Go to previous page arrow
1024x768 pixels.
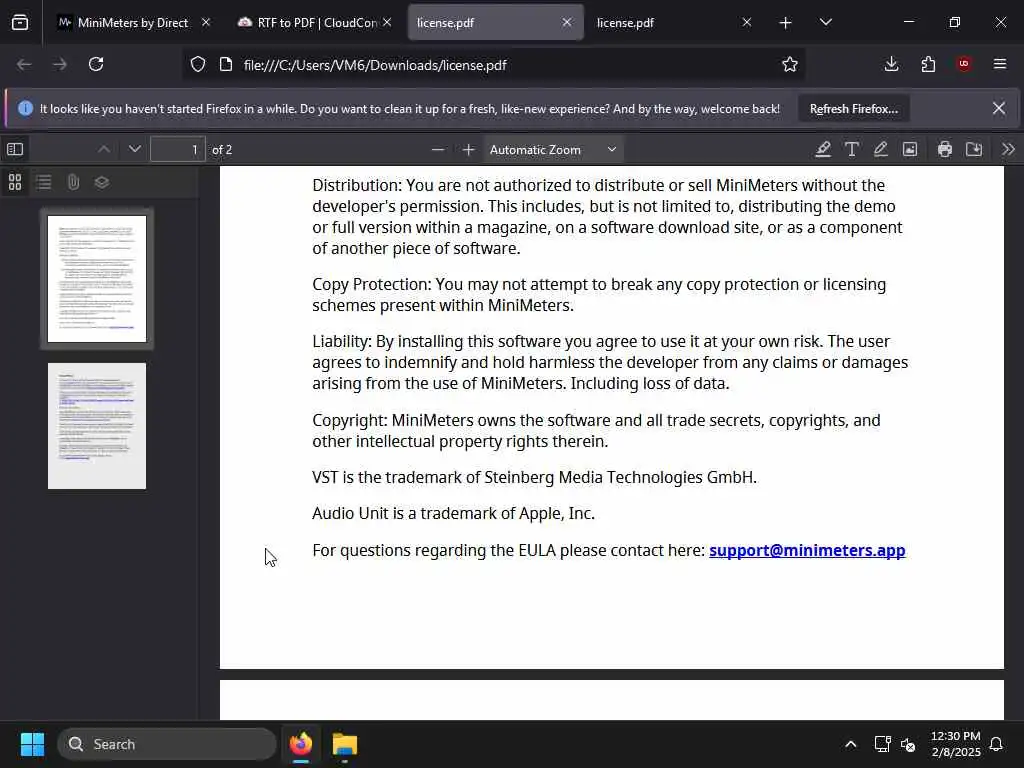coord(104,150)
